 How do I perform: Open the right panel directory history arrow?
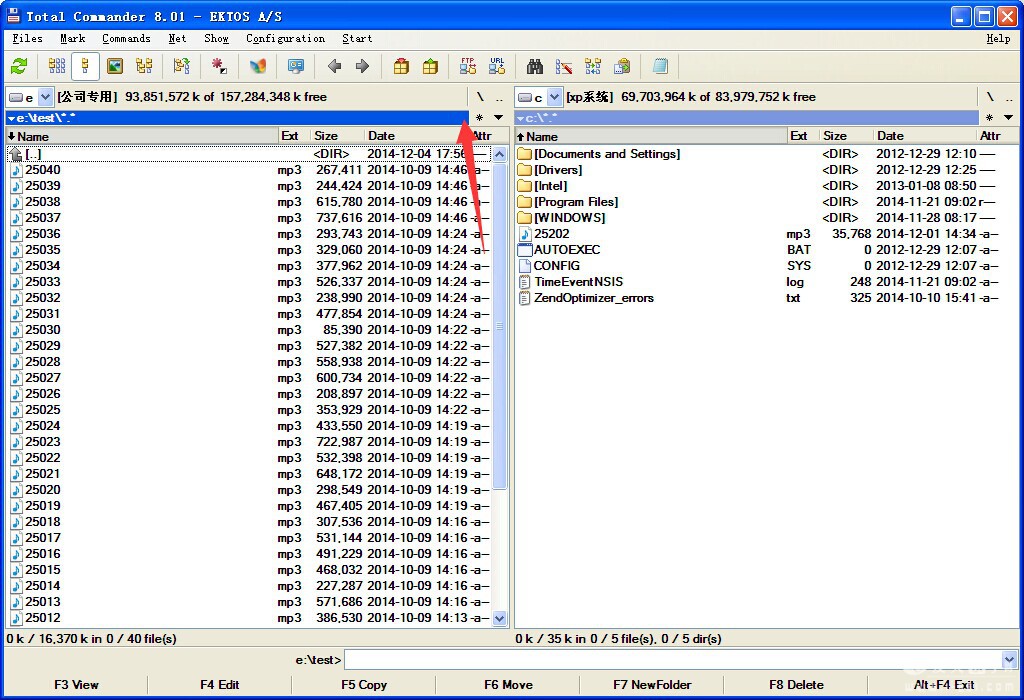1008,118
